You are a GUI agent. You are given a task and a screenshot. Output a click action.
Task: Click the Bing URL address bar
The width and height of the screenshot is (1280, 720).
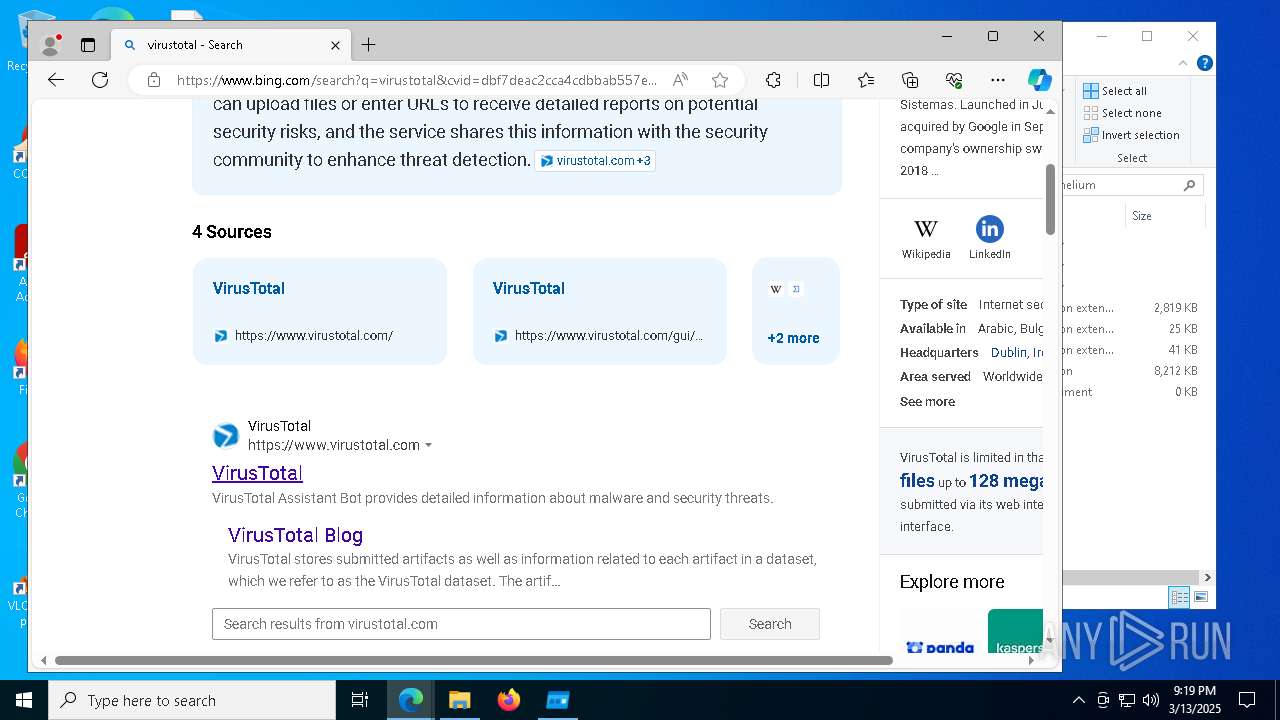417,80
